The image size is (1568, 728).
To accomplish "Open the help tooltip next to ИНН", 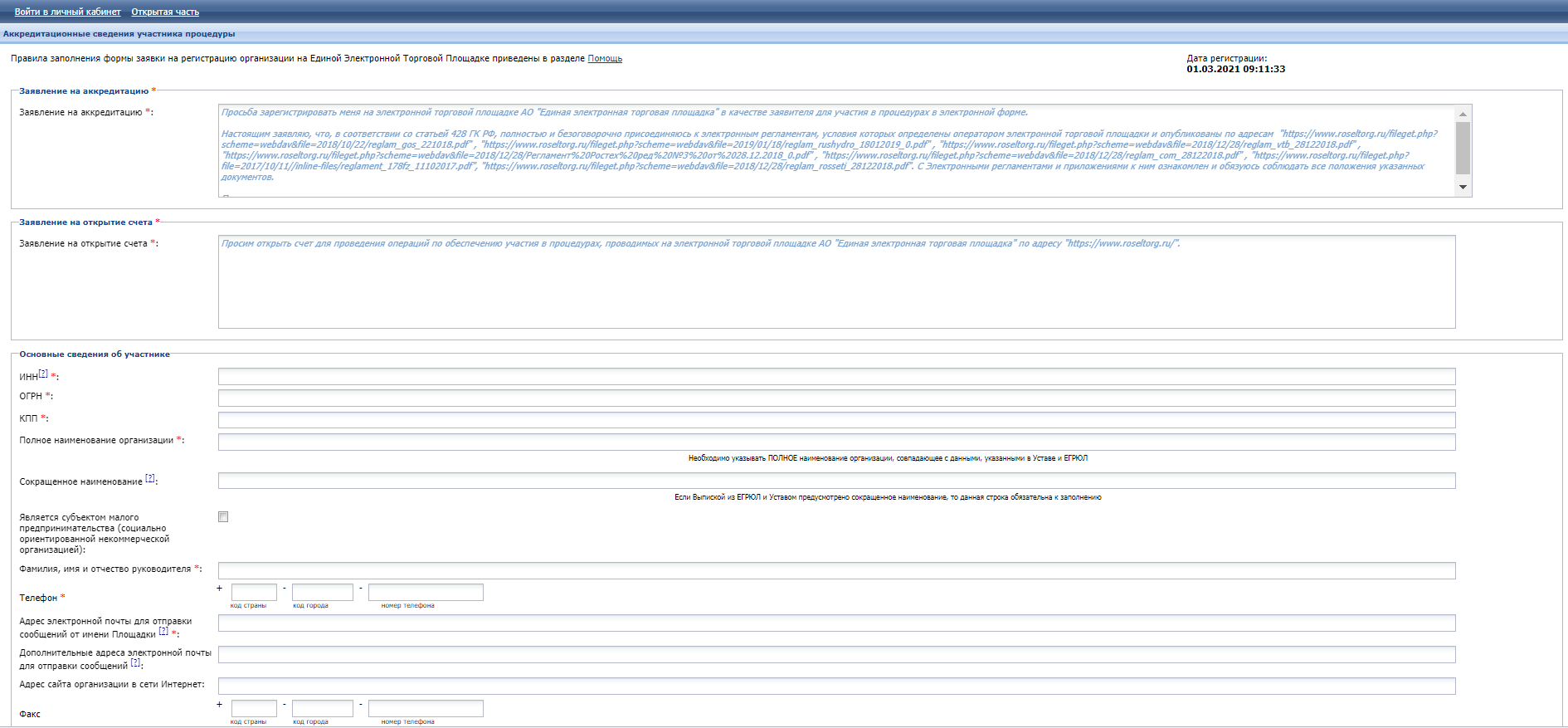I will 43,374.
